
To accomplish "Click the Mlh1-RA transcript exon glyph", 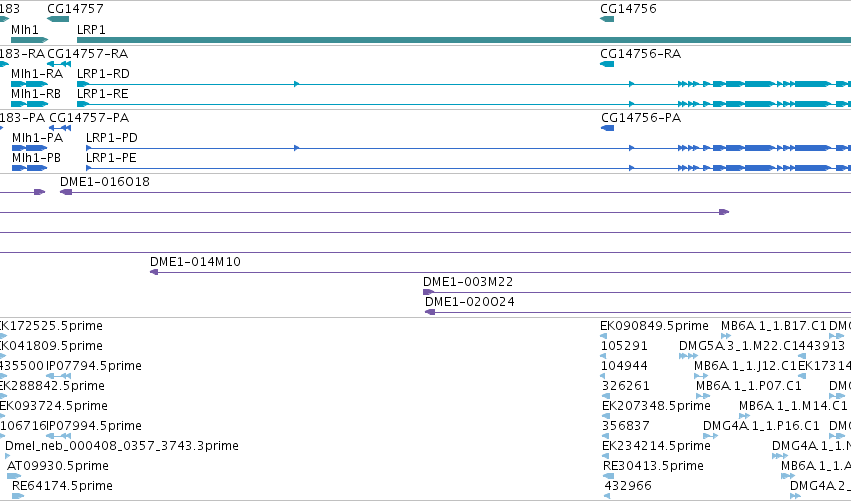I will [x=29, y=84].
